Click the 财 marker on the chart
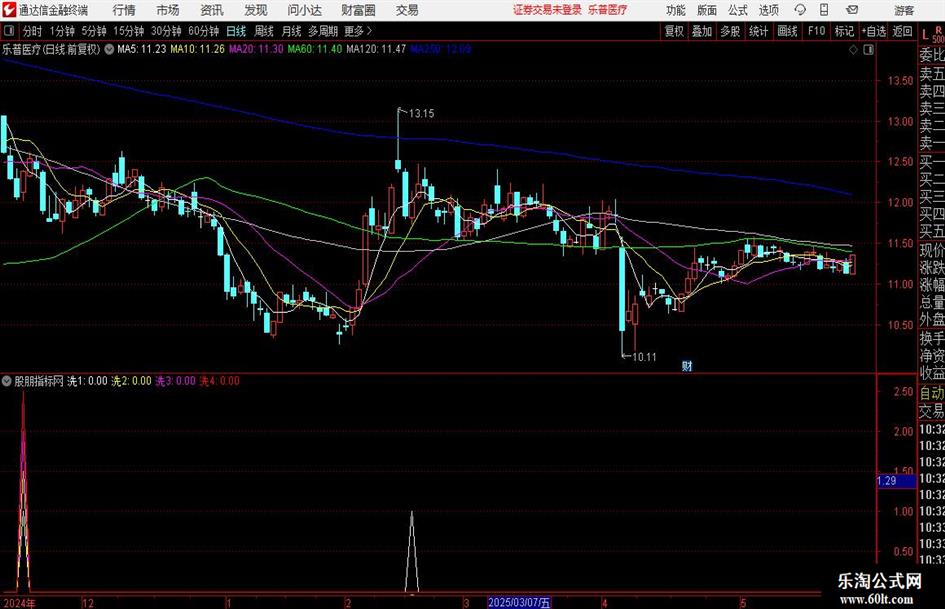Screen dimensions: 945x609 pyautogui.click(x=686, y=365)
